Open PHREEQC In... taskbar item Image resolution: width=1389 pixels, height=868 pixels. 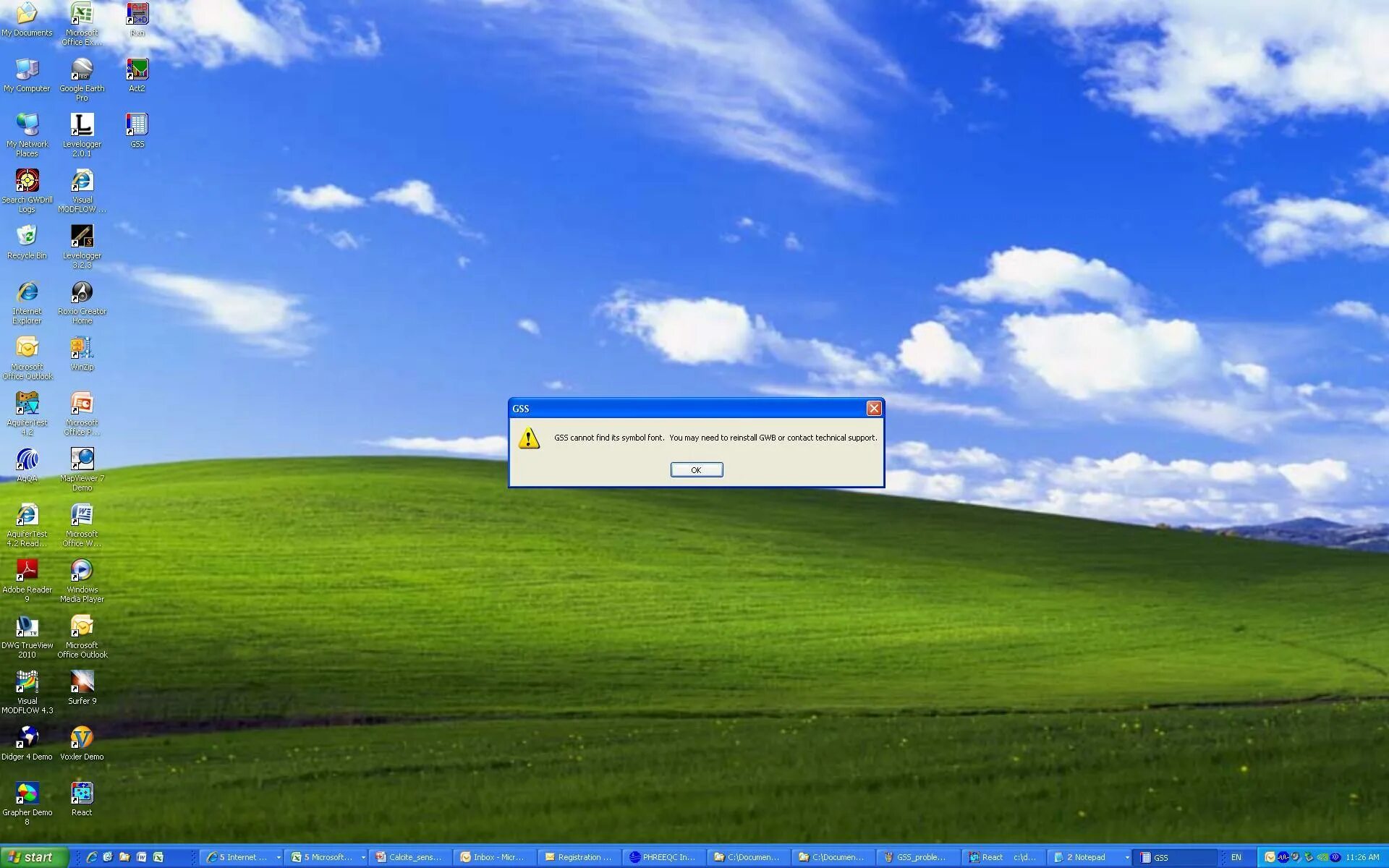pos(666,857)
